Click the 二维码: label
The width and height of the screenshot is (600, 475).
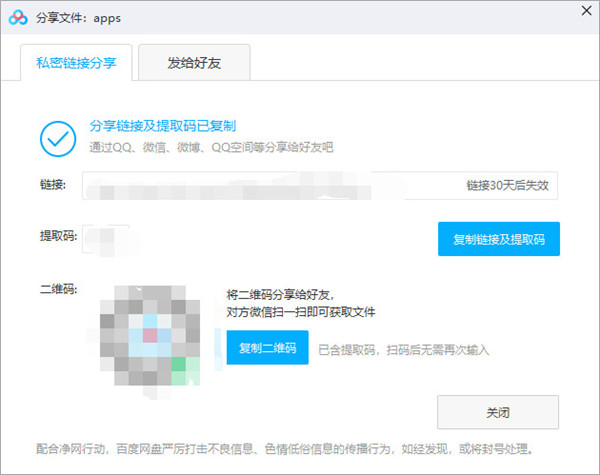click(59, 289)
